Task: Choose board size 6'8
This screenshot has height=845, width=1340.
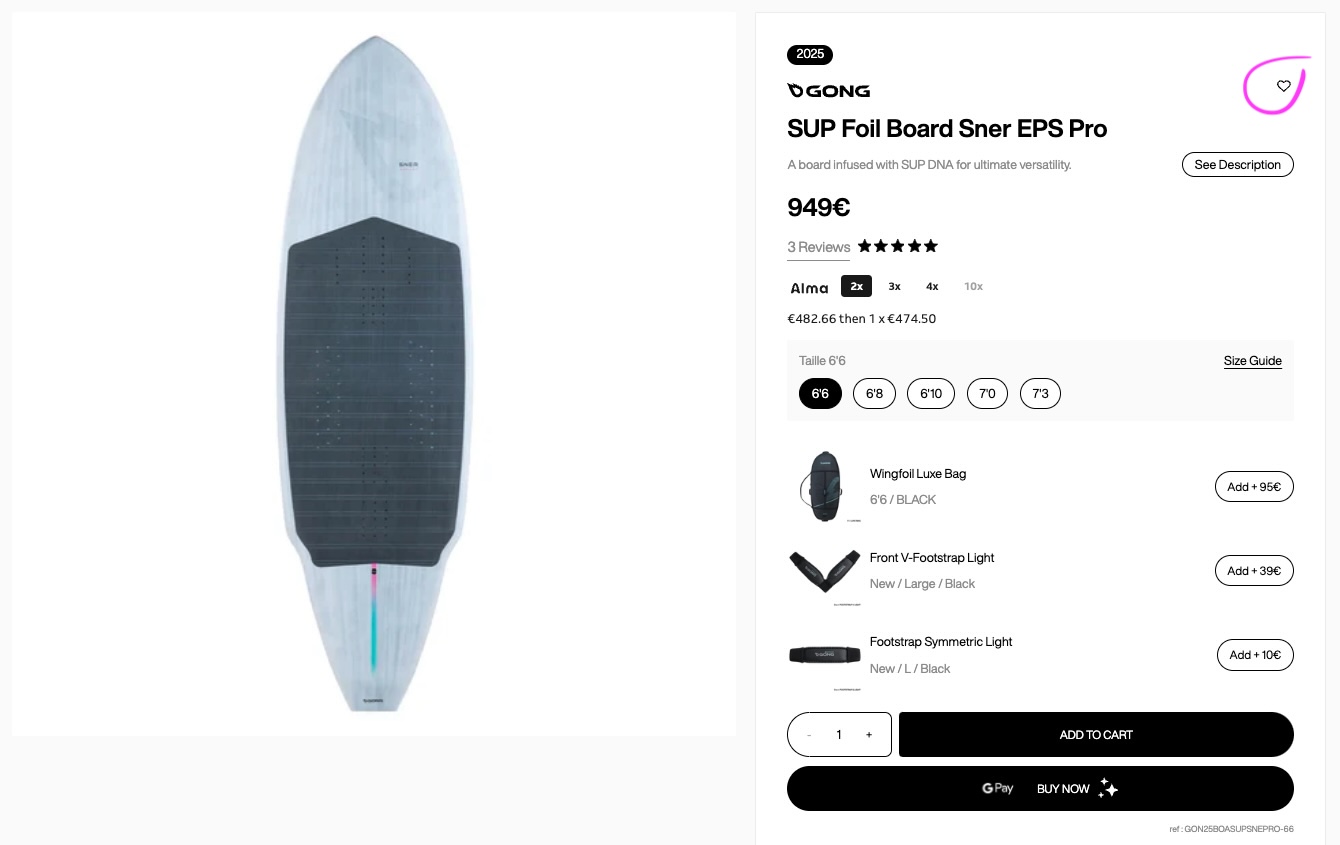Action: tap(874, 393)
